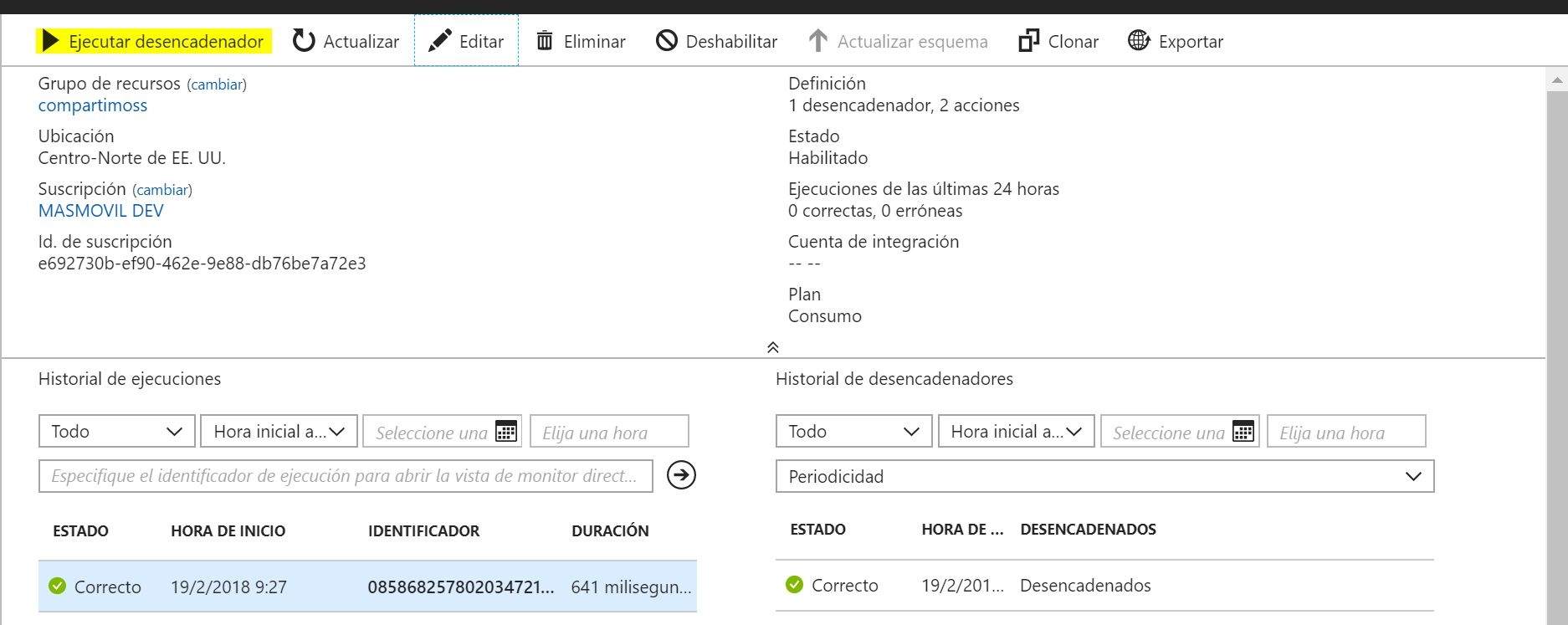Expand the Todo status filter for runs
The image size is (1568, 625).
116,432
